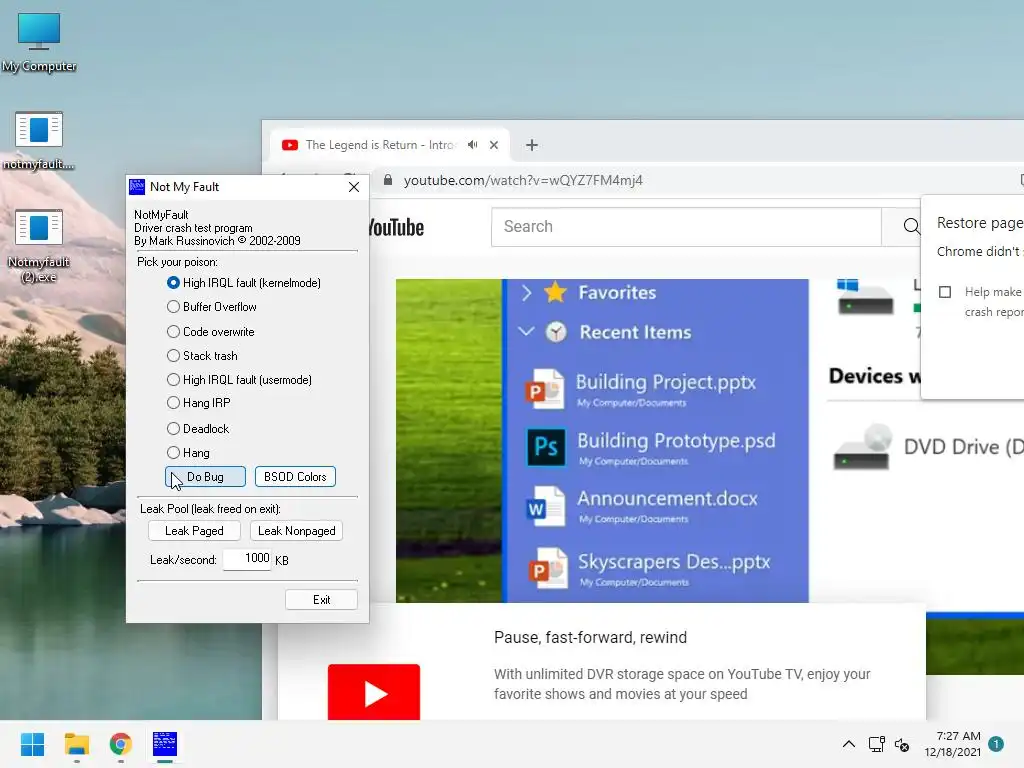
Task: Click the YouTube logo
Action: [x=396, y=227]
